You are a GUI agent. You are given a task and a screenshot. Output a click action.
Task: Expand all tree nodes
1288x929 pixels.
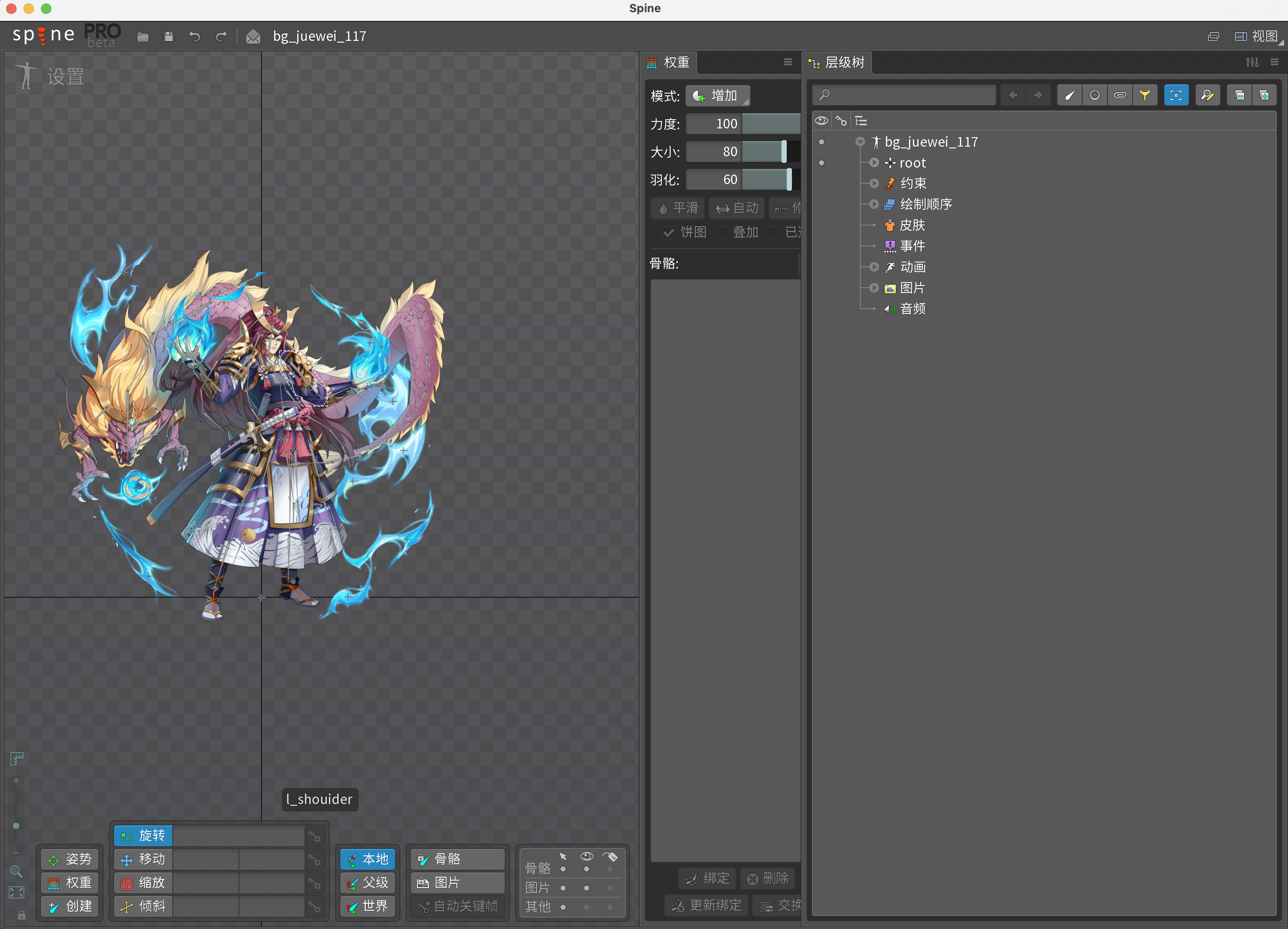coord(1264,95)
